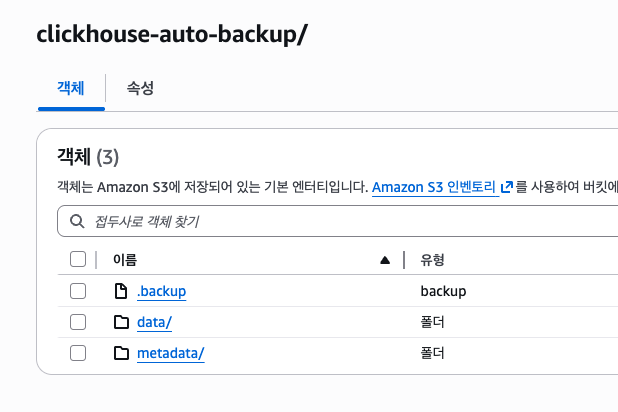Image resolution: width=618 pixels, height=412 pixels.
Task: Sort objects by the 유형 column header
Action: coord(432,260)
